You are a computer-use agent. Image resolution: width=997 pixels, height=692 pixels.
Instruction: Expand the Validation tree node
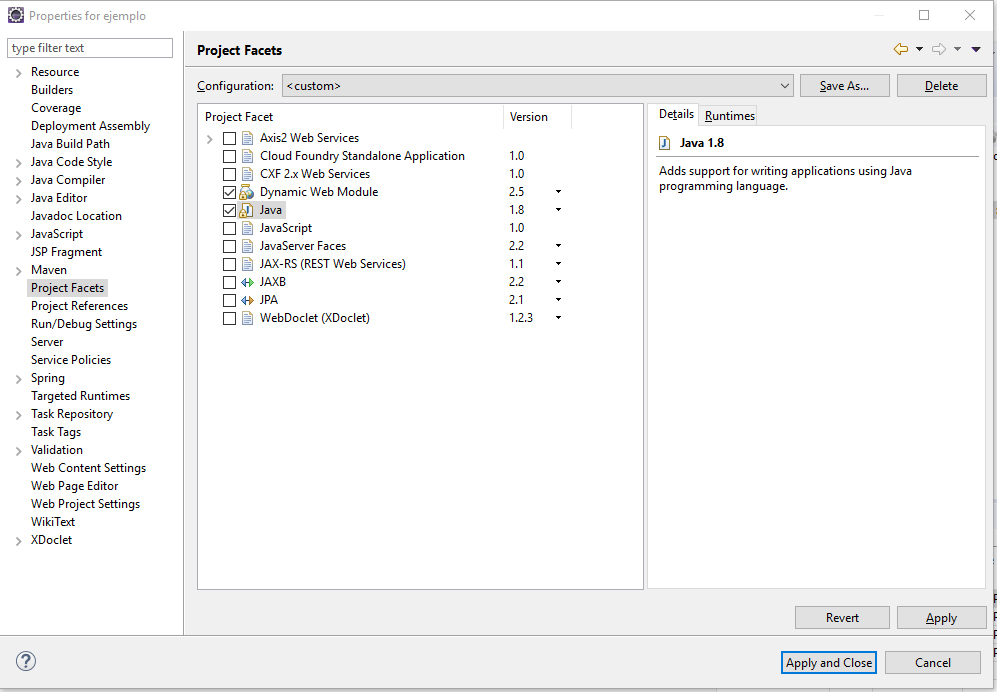(x=18, y=451)
